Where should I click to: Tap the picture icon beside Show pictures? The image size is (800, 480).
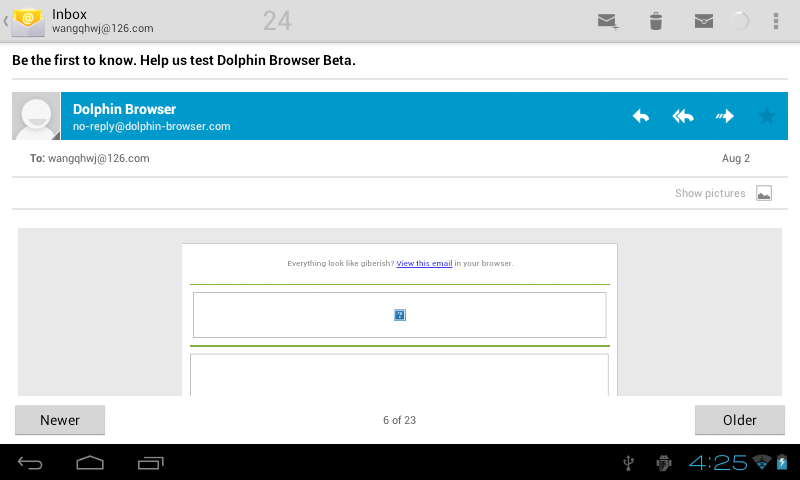click(x=764, y=193)
